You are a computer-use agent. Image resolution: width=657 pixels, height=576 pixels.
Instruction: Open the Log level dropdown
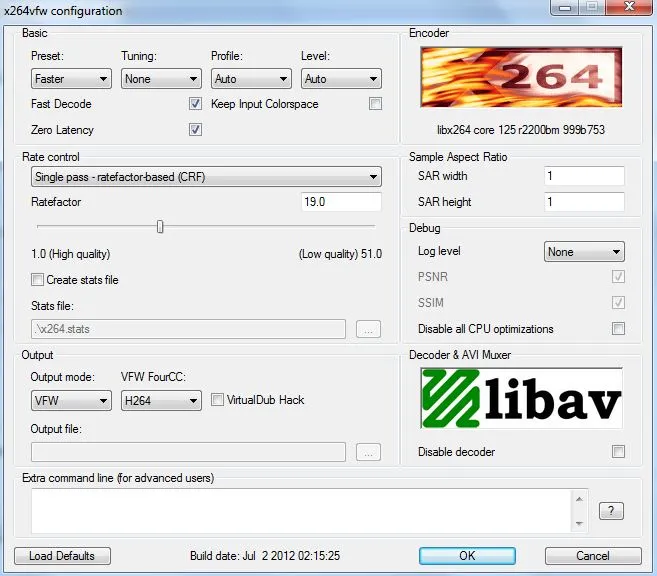(584, 252)
